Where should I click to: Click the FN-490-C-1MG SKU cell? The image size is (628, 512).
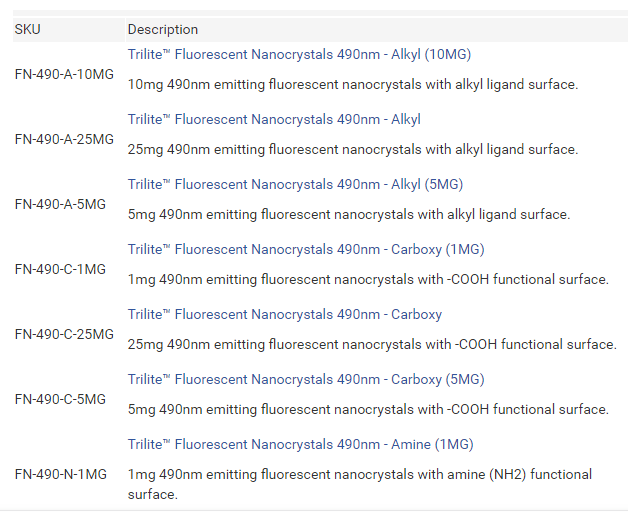(60, 269)
